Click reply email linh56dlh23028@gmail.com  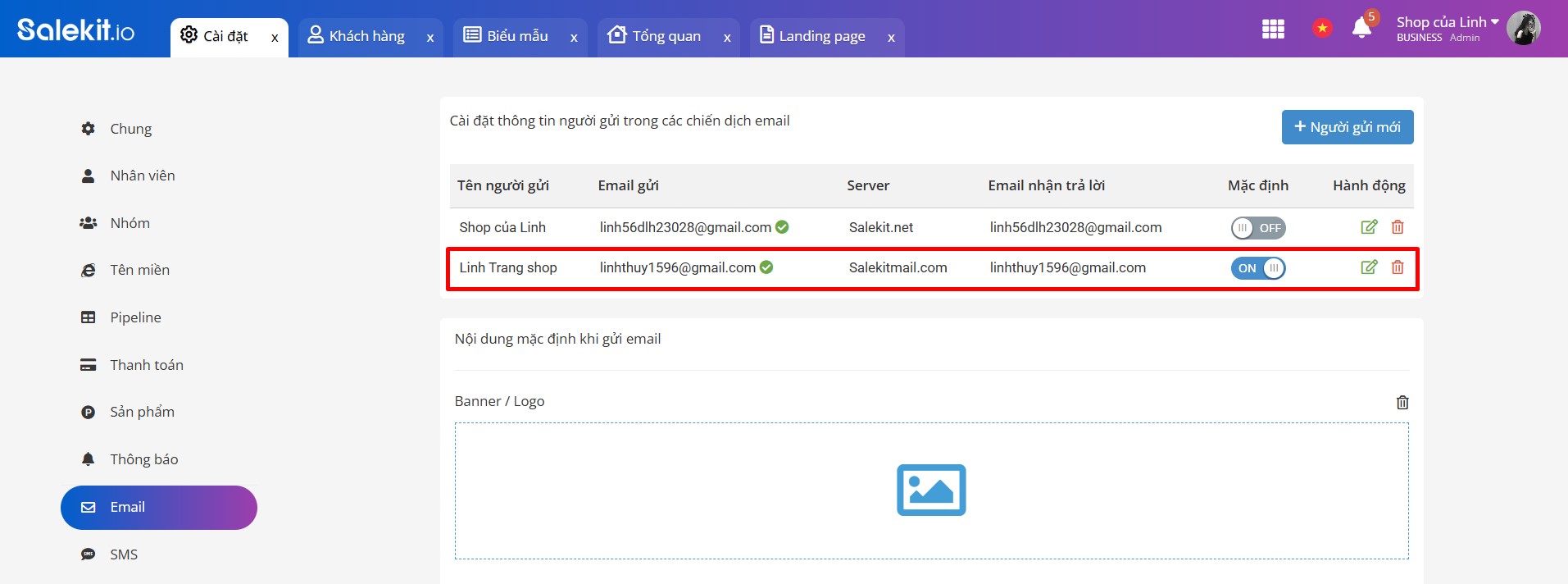coord(1075,227)
